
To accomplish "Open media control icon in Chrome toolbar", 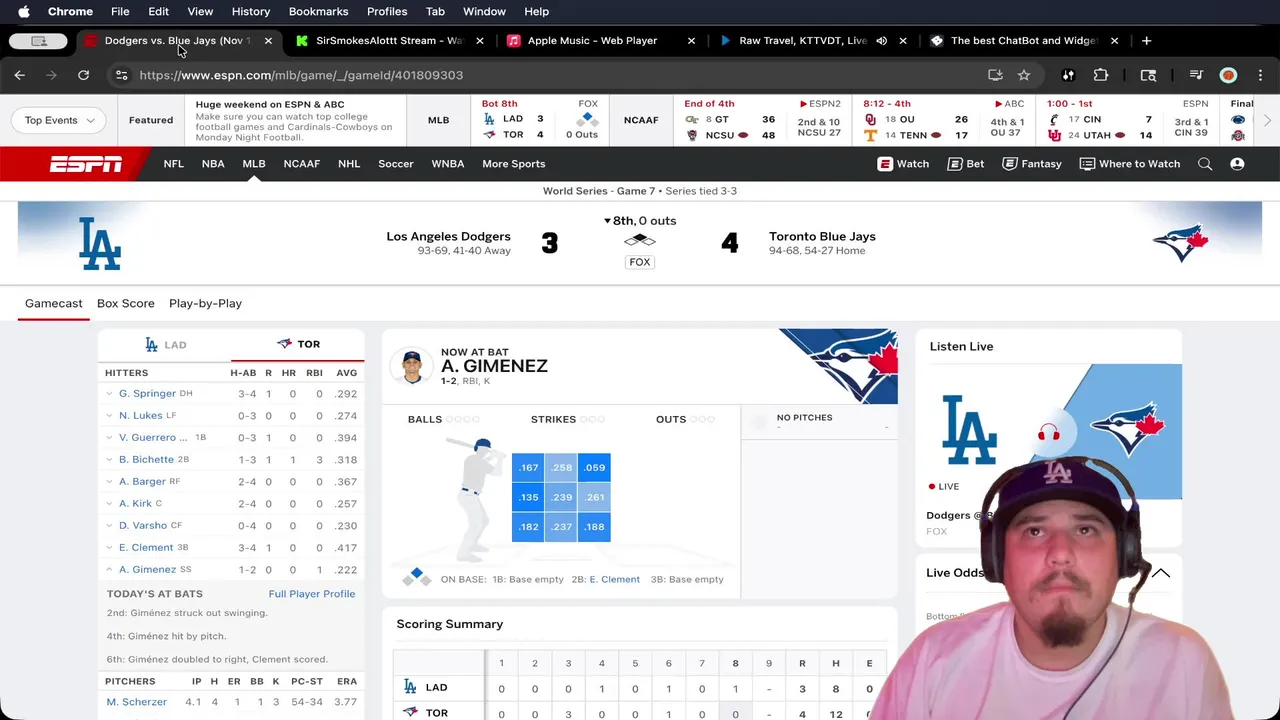I will pyautogui.click(x=1196, y=75).
